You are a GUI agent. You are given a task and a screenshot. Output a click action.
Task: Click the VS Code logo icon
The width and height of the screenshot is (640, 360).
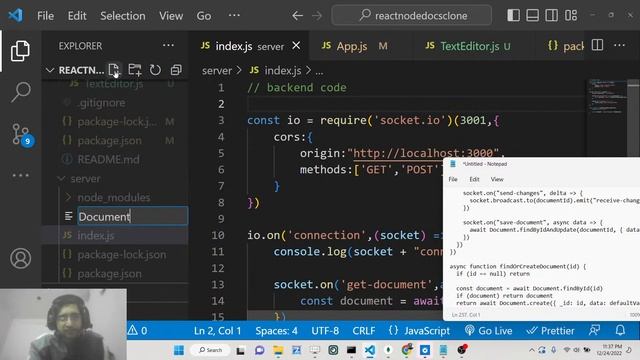(x=16, y=16)
